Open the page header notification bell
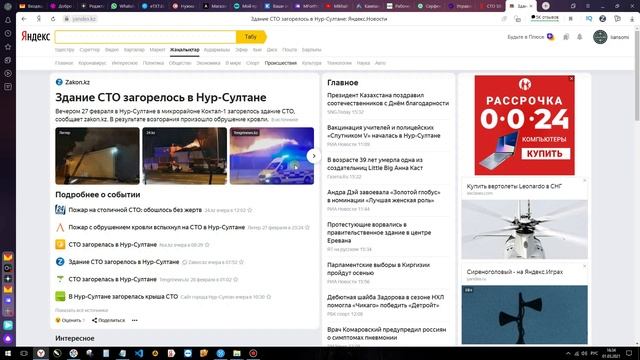 coord(579,37)
